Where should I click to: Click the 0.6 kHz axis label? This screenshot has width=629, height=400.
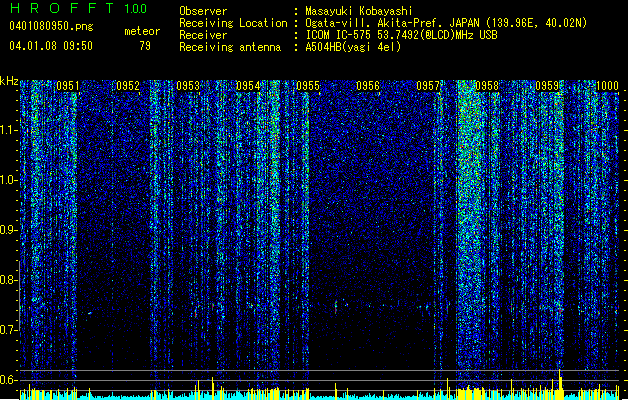point(8,380)
